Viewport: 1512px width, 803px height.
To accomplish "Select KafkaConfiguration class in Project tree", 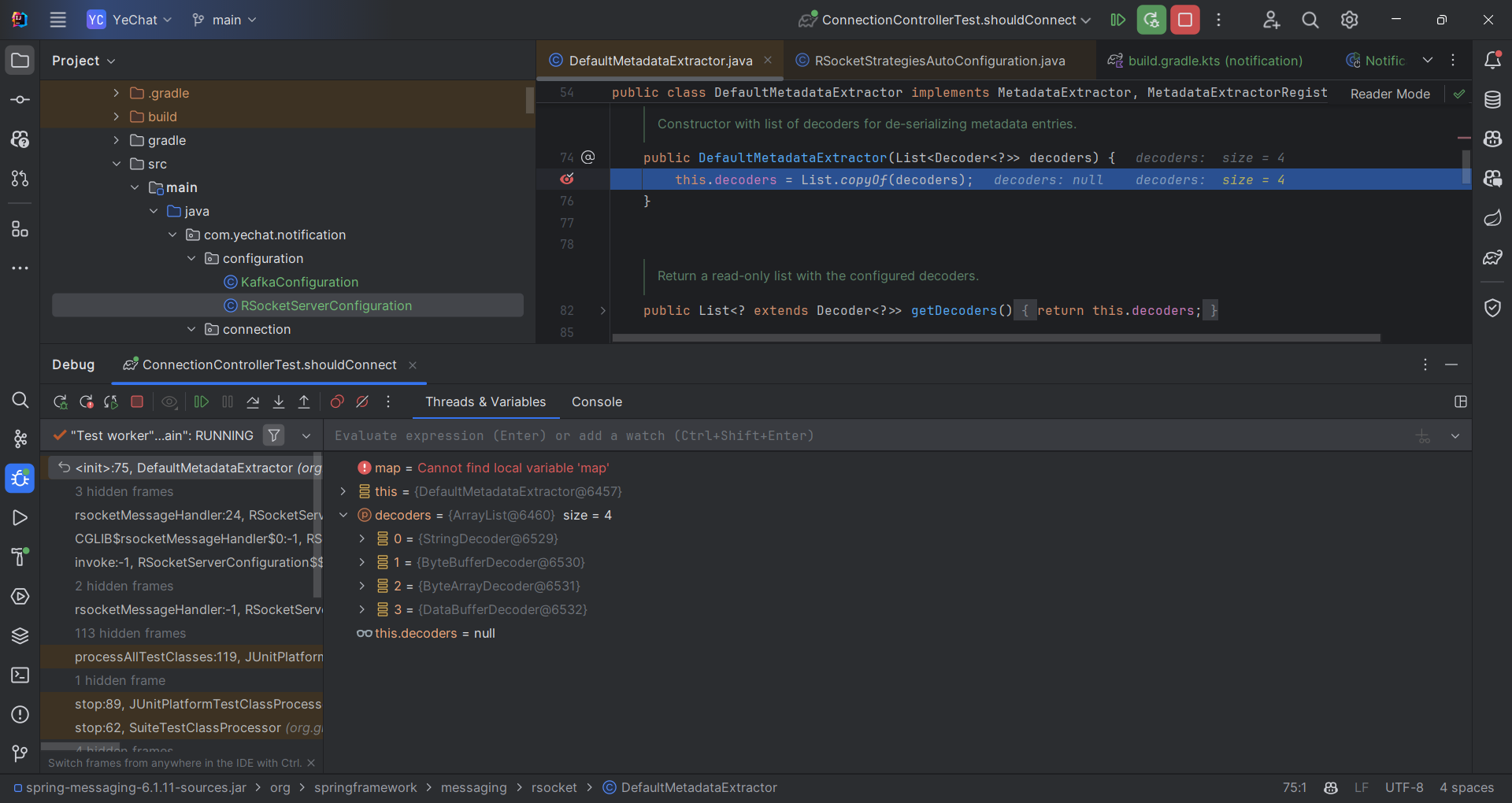I will tap(299, 282).
